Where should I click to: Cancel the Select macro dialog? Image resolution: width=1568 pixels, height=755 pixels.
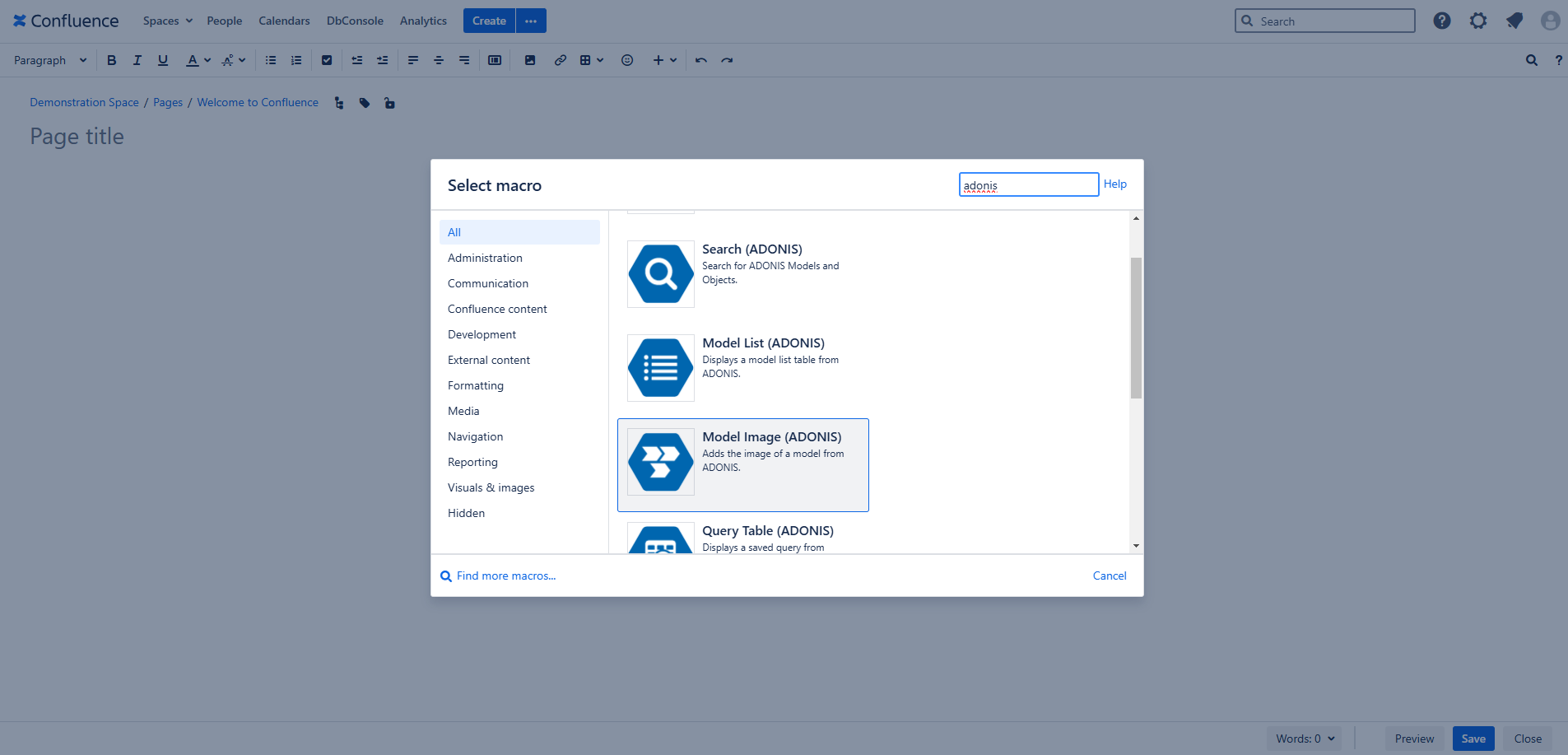point(1109,576)
